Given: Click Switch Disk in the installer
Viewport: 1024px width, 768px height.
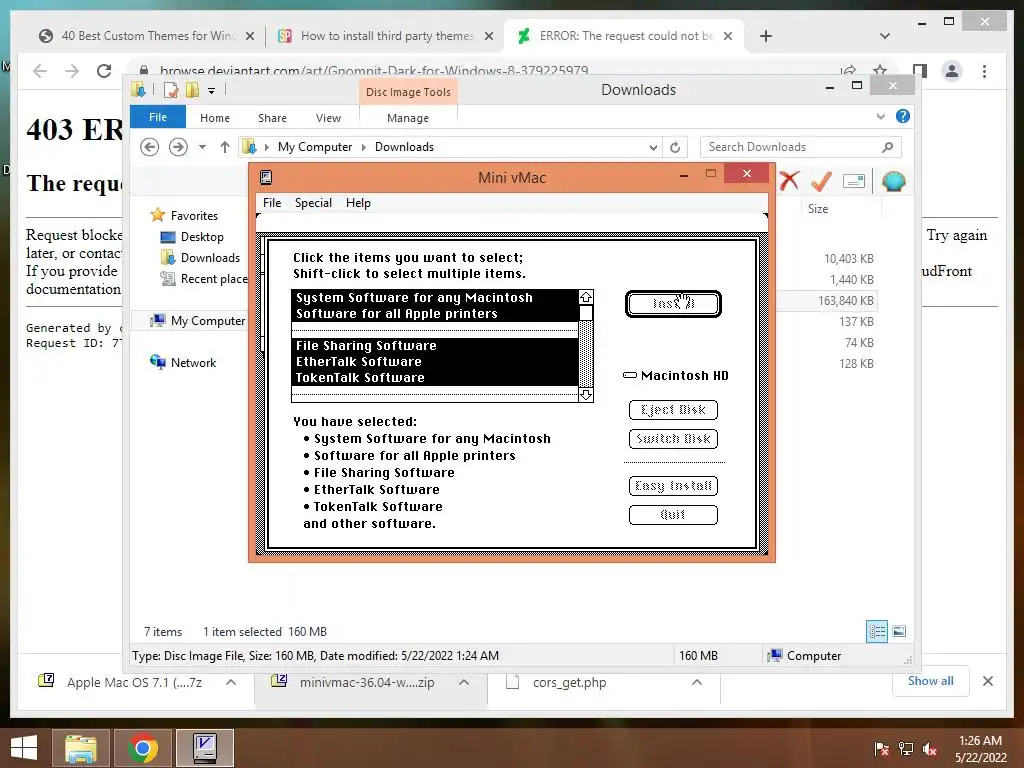Looking at the screenshot, I should (x=673, y=438).
